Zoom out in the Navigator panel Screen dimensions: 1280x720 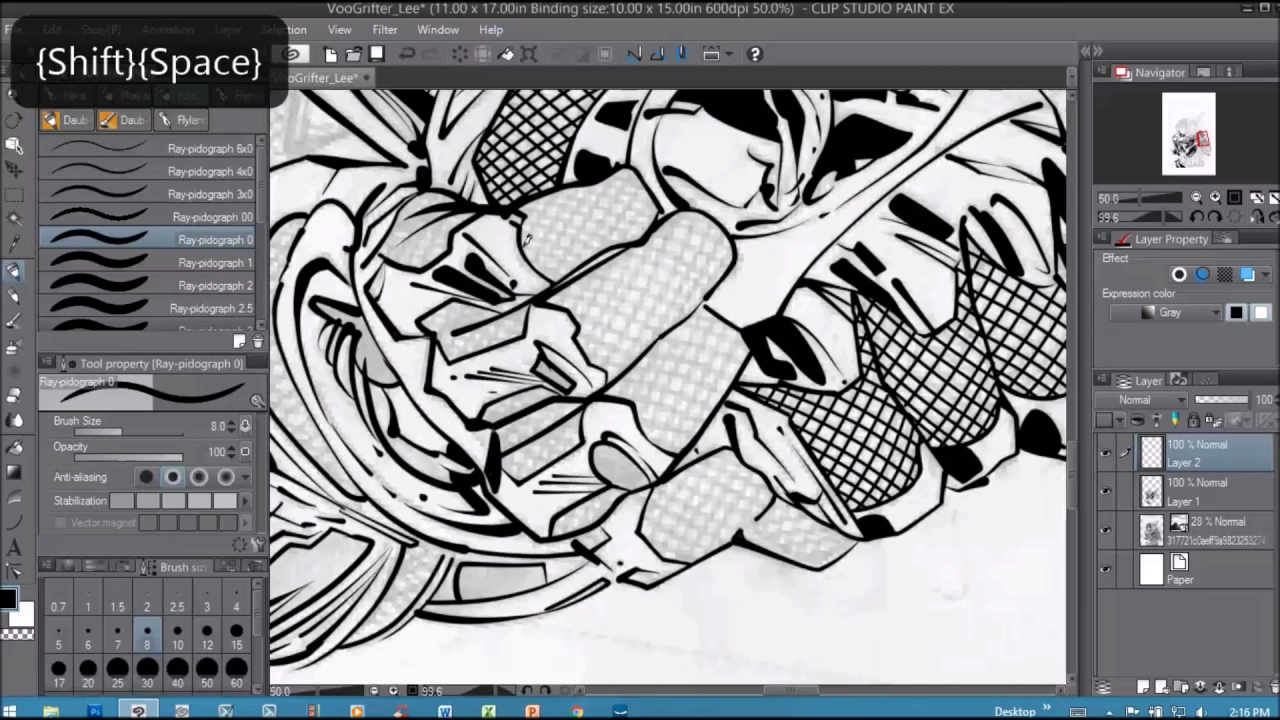point(1196,197)
